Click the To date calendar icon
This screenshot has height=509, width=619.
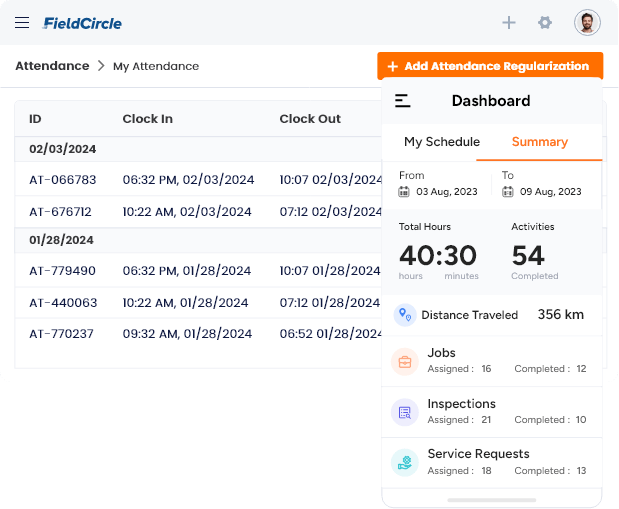coord(507,192)
